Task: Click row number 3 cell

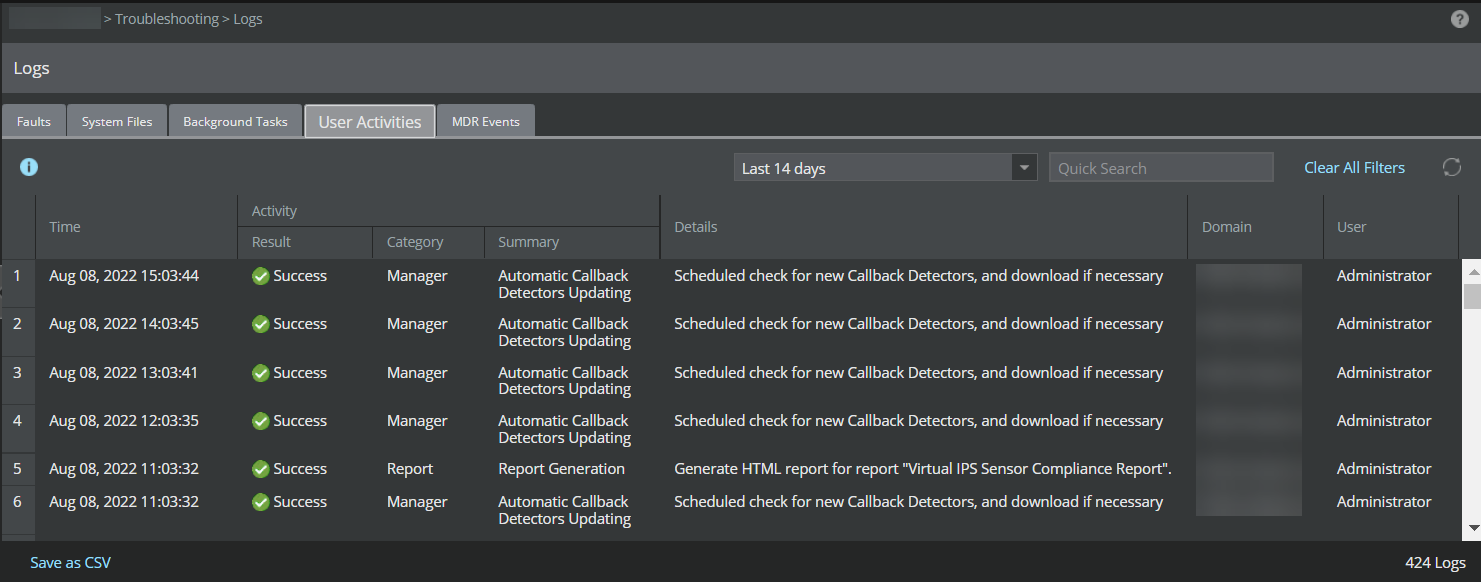Action: click(x=17, y=381)
